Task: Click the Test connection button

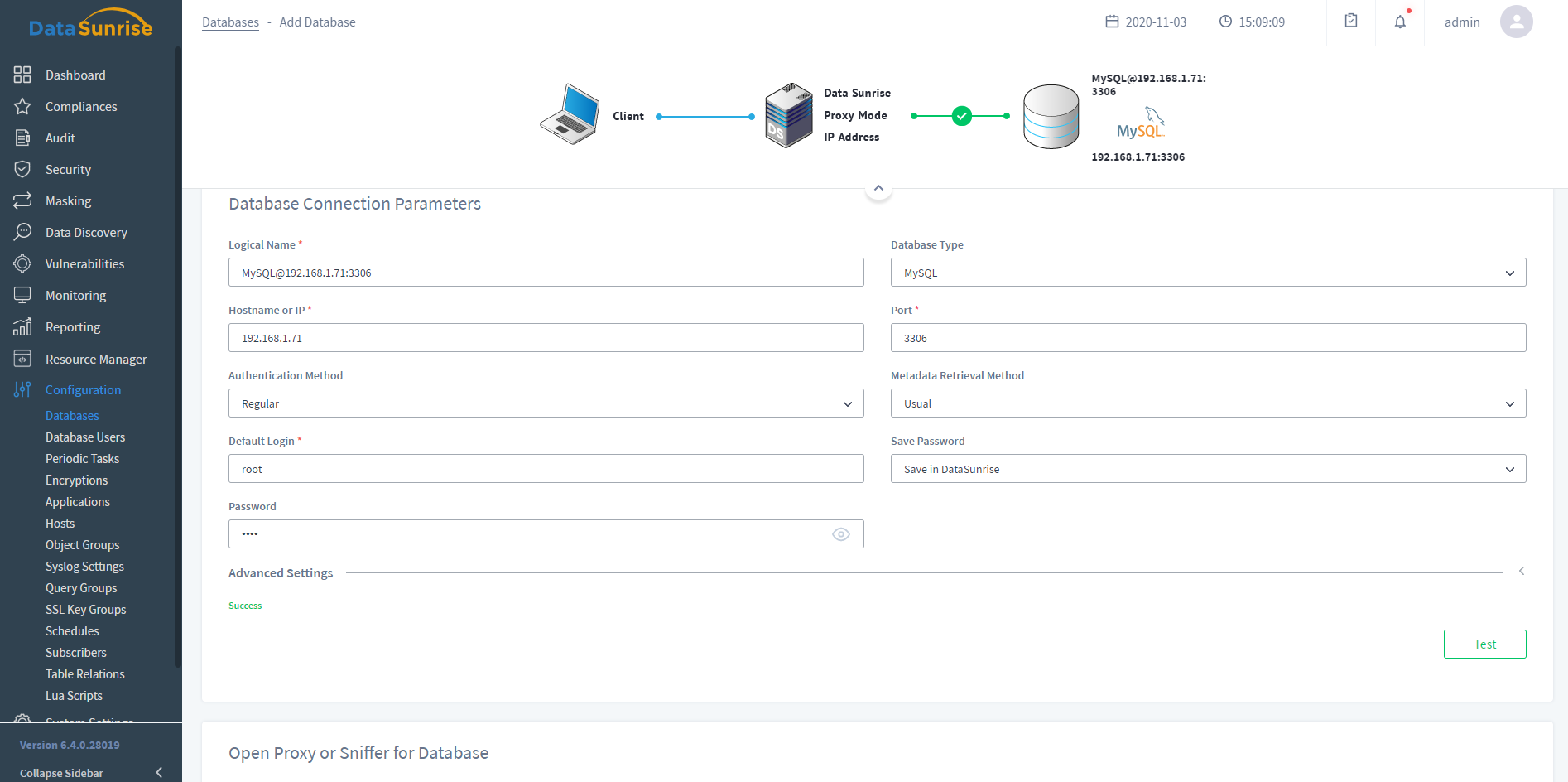Action: (1484, 644)
